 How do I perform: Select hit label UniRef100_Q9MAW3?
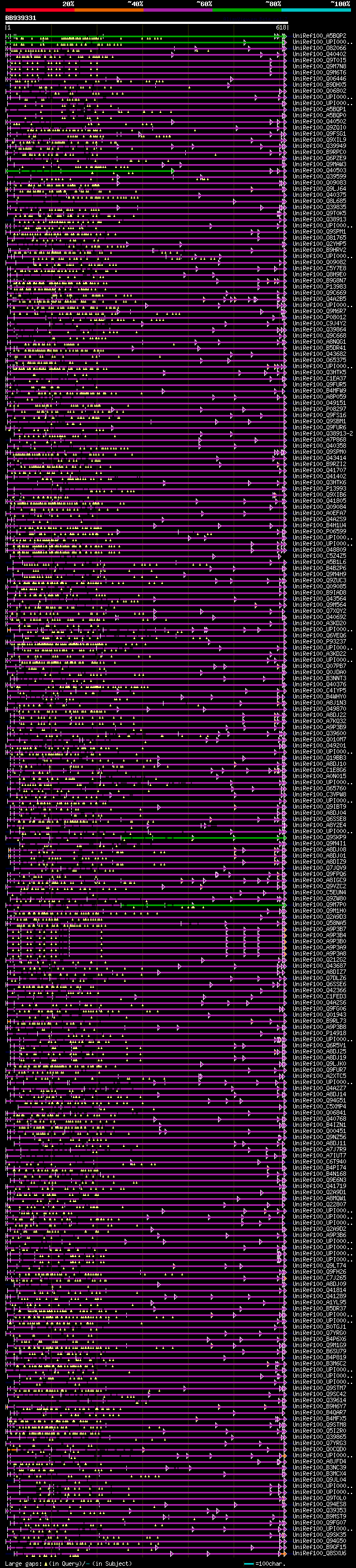click(x=319, y=164)
